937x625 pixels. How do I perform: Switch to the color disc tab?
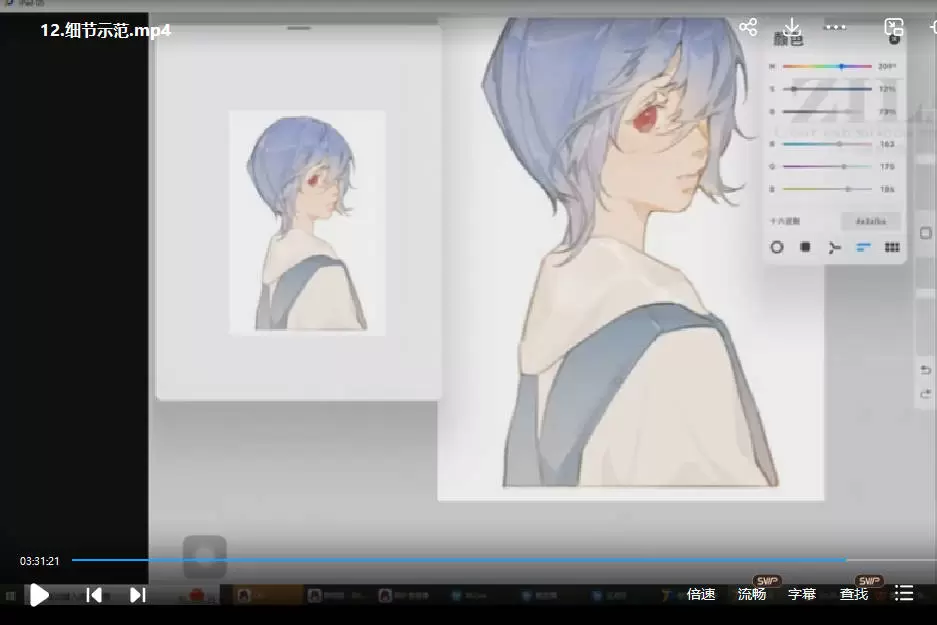[x=777, y=247]
